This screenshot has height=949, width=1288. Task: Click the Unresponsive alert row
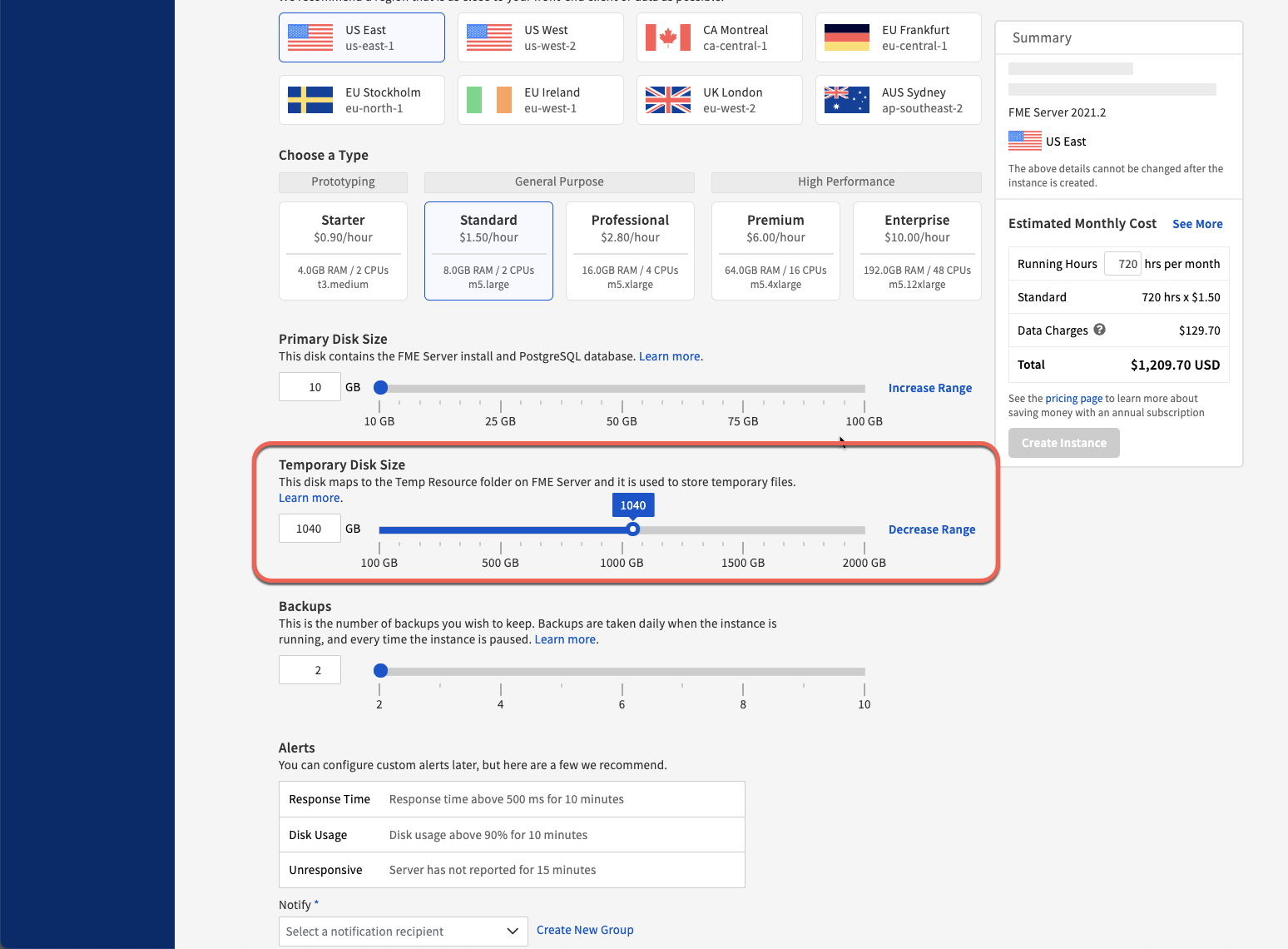pyautogui.click(x=512, y=870)
